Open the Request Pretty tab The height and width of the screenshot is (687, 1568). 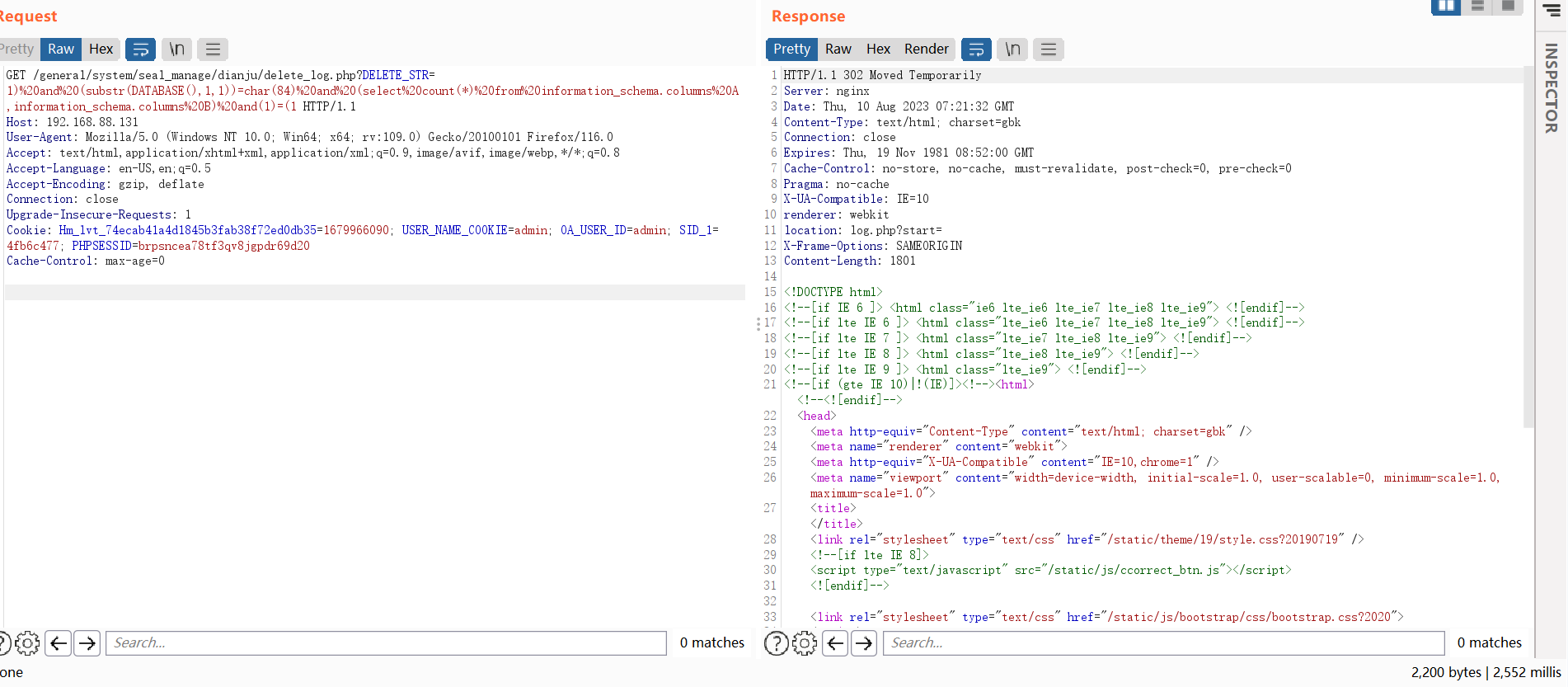[18, 49]
